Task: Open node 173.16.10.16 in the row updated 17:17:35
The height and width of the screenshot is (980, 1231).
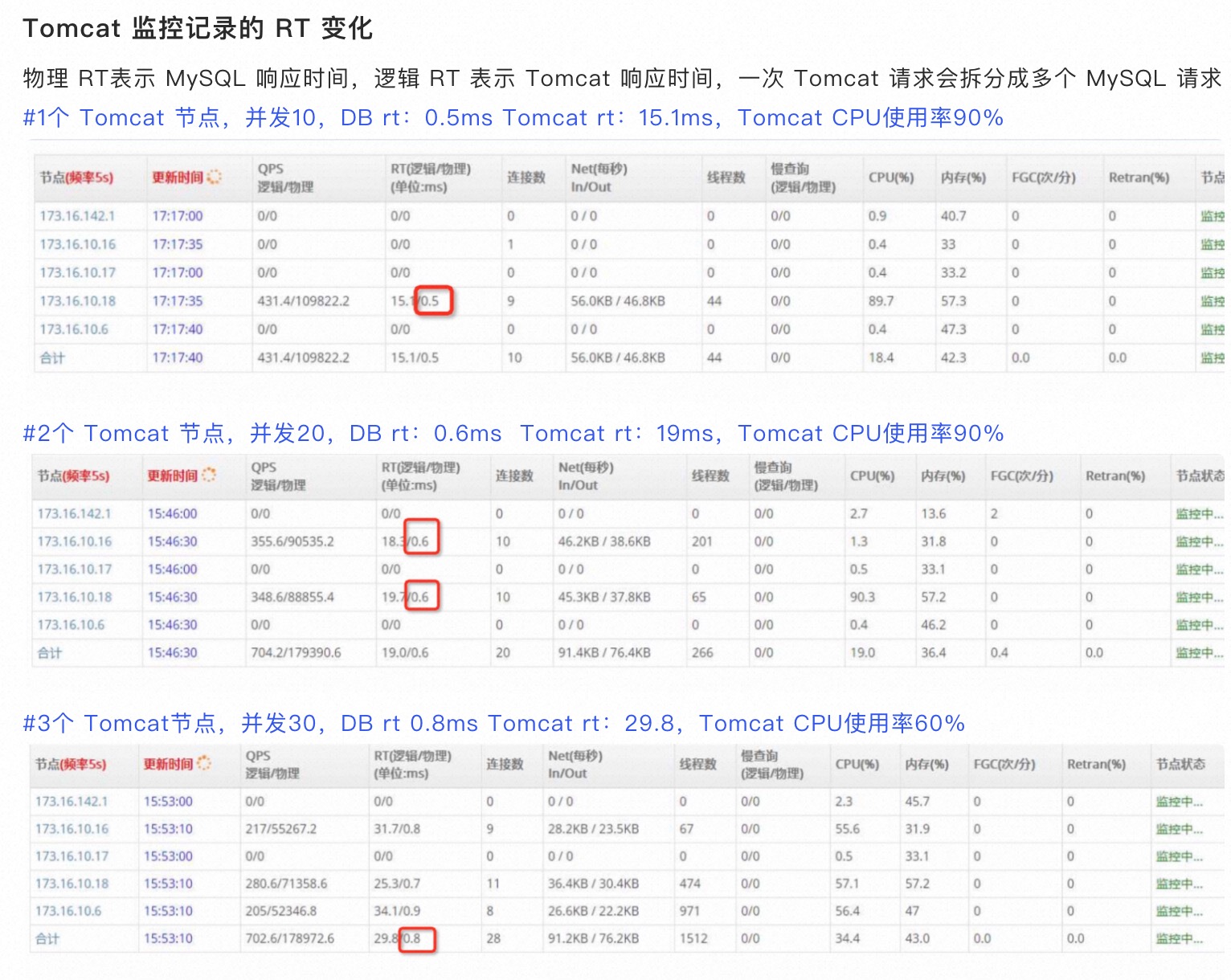Action: (x=78, y=244)
